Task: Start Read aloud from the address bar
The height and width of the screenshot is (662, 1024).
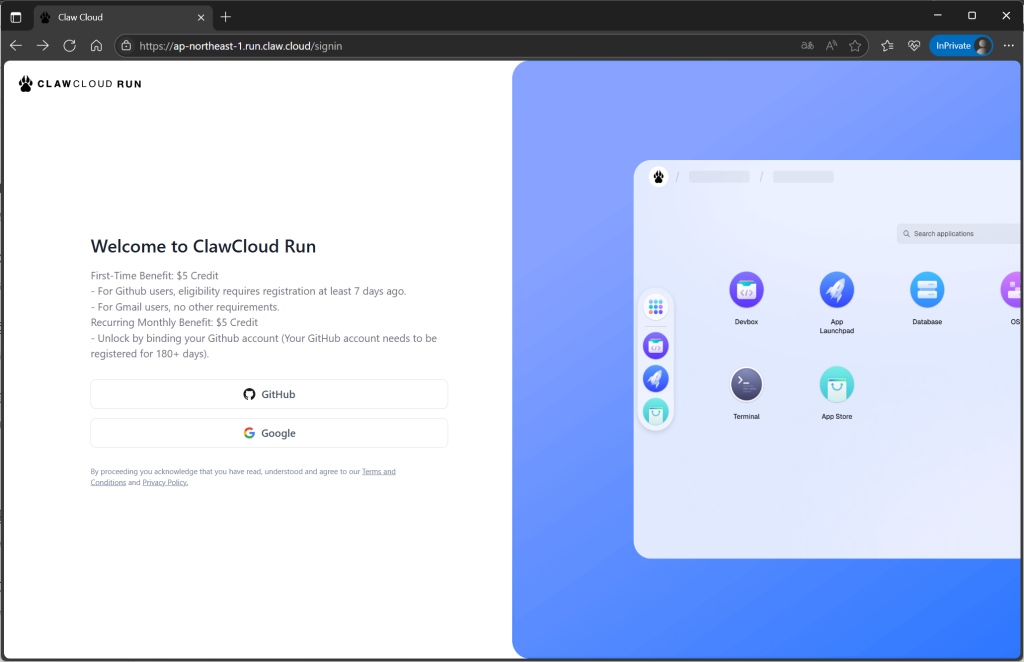Action: 831,46
